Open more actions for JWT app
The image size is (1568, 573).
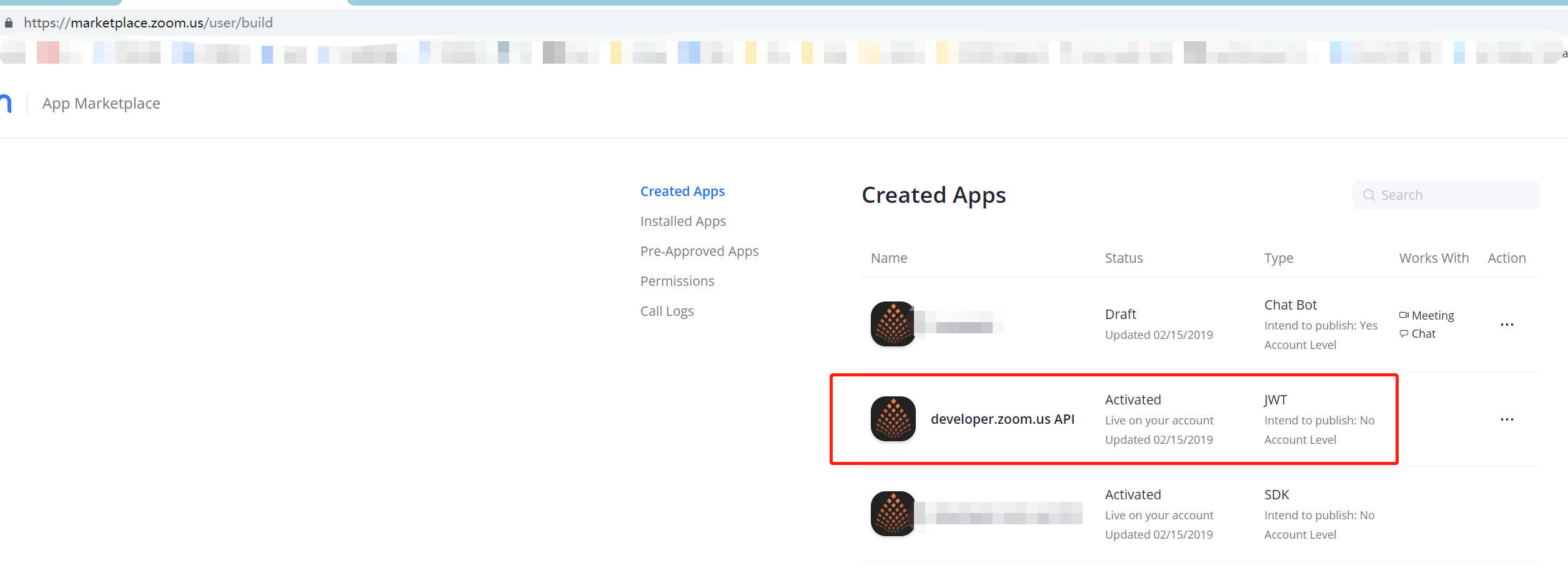(x=1507, y=419)
